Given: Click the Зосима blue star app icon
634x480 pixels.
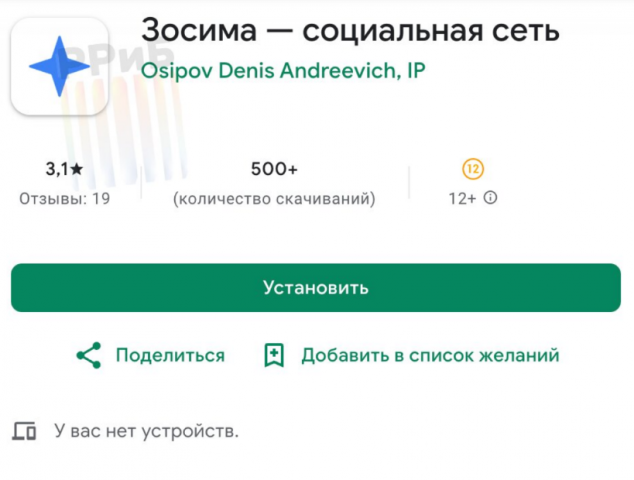Looking at the screenshot, I should pos(59,65).
